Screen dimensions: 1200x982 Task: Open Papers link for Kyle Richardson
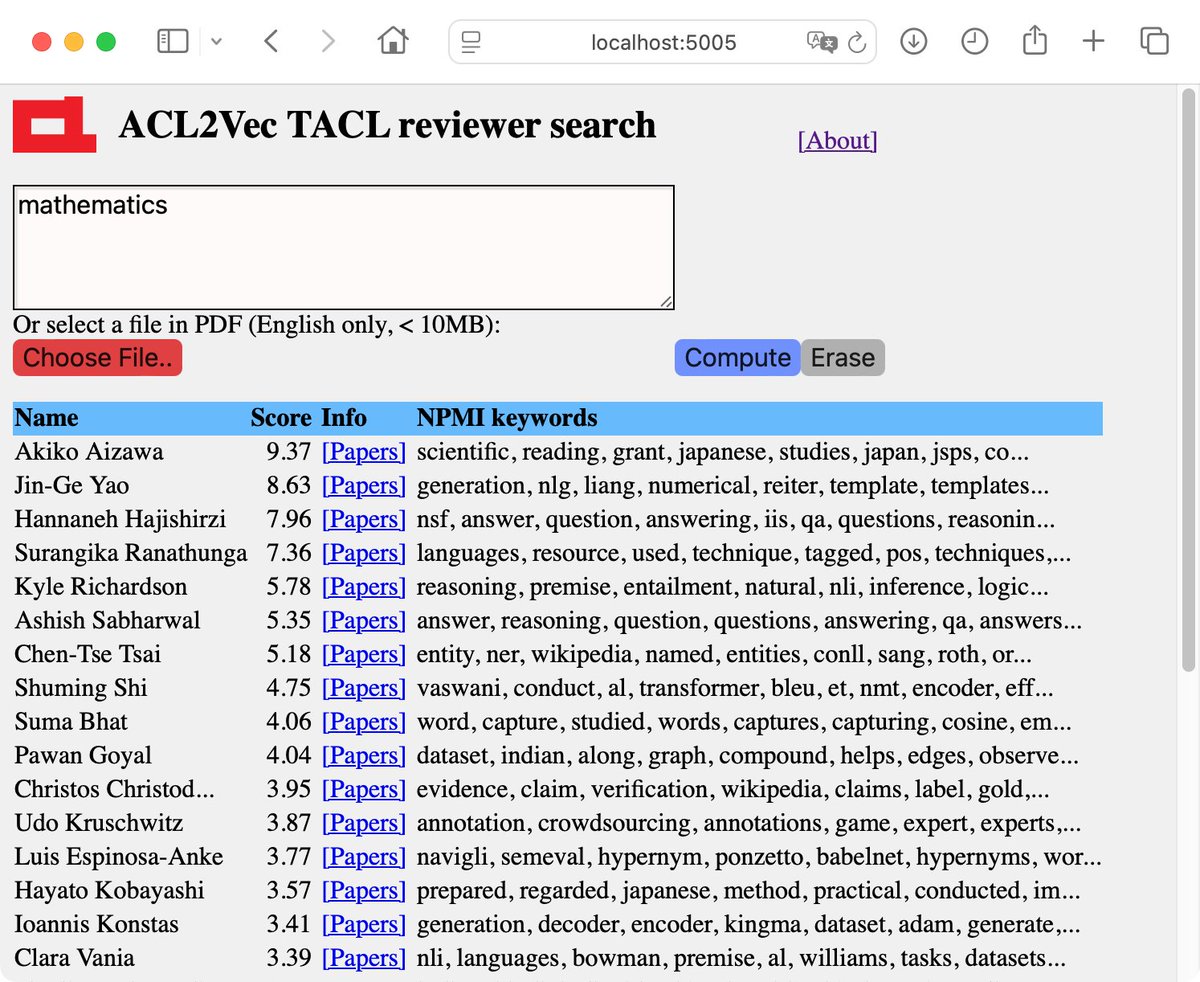click(x=364, y=587)
